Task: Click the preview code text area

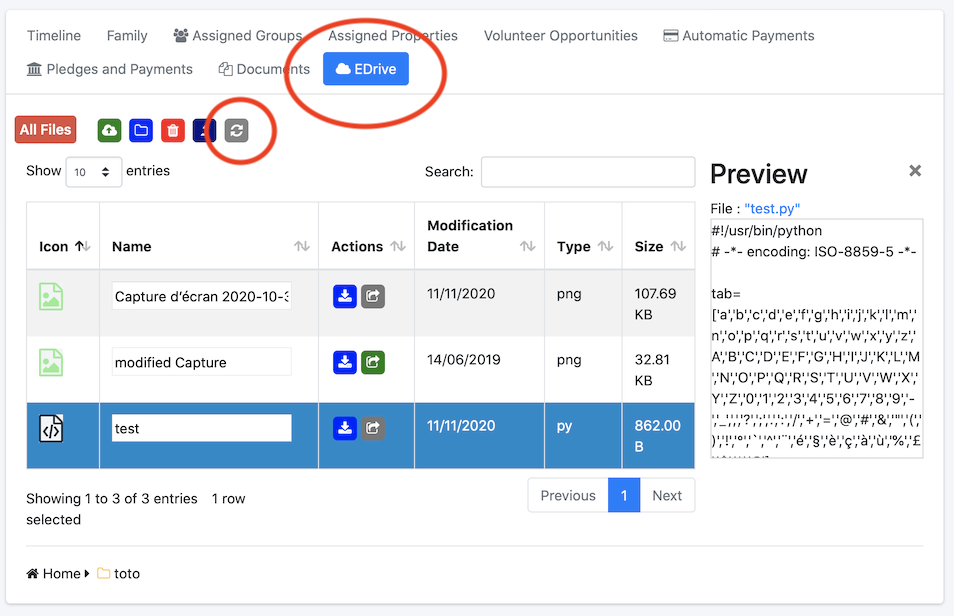Action: tap(816, 338)
